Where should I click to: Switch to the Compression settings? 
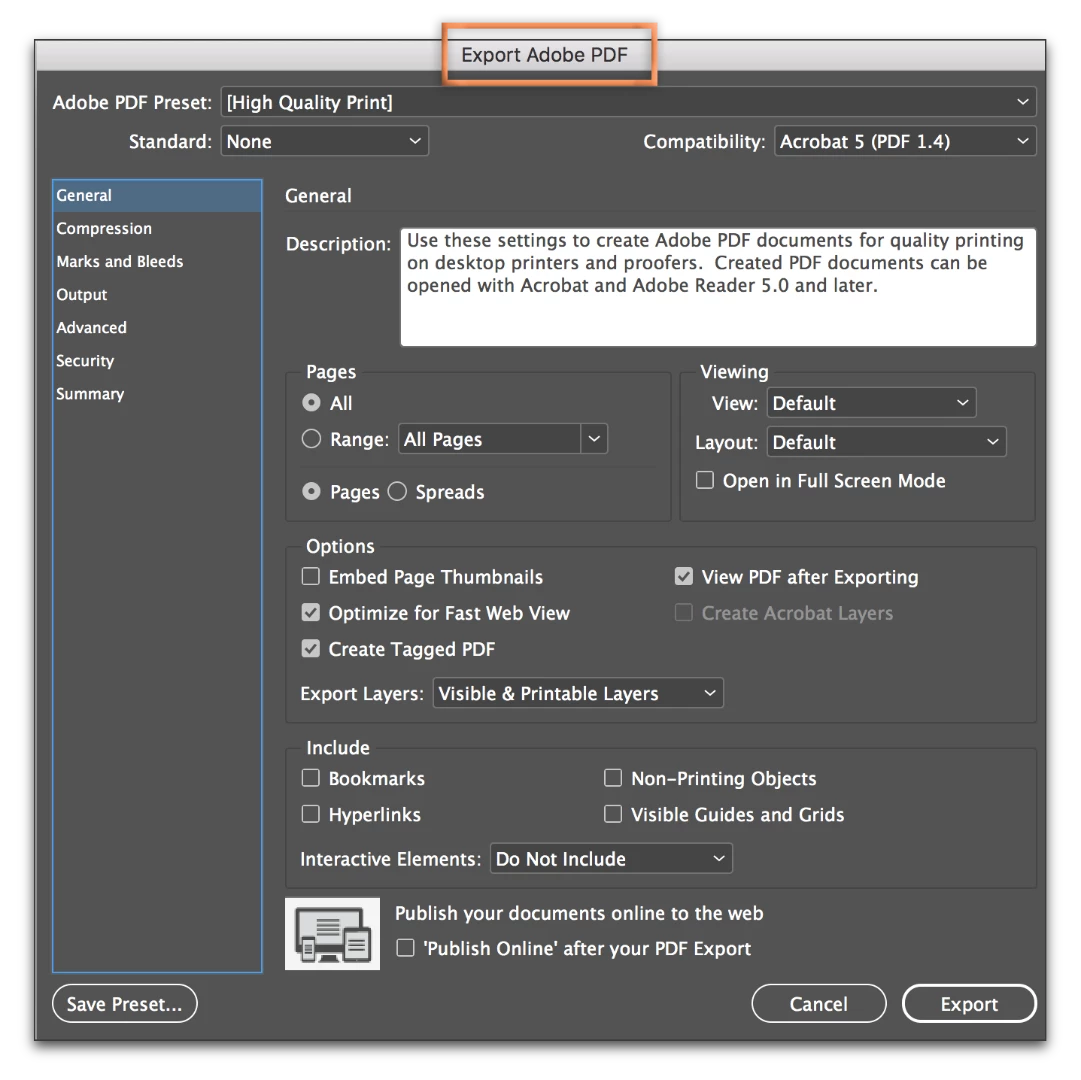coord(157,228)
